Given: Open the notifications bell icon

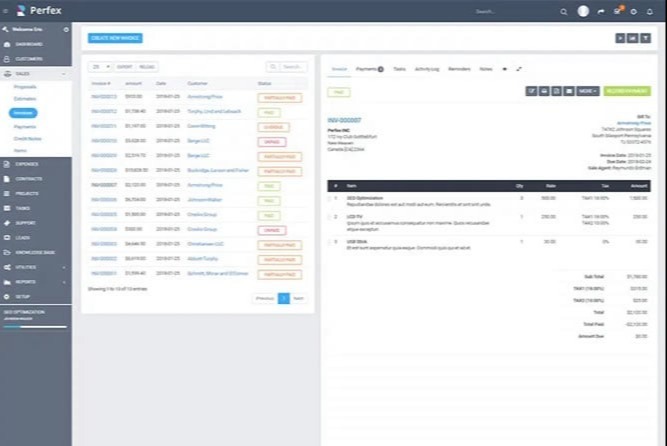Looking at the screenshot, I should (650, 12).
